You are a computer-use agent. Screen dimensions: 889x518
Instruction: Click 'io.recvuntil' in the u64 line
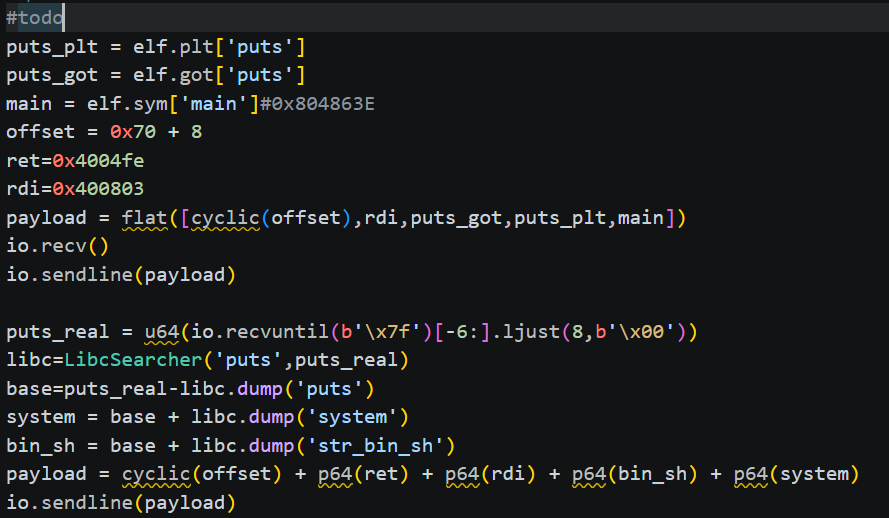tap(260, 332)
